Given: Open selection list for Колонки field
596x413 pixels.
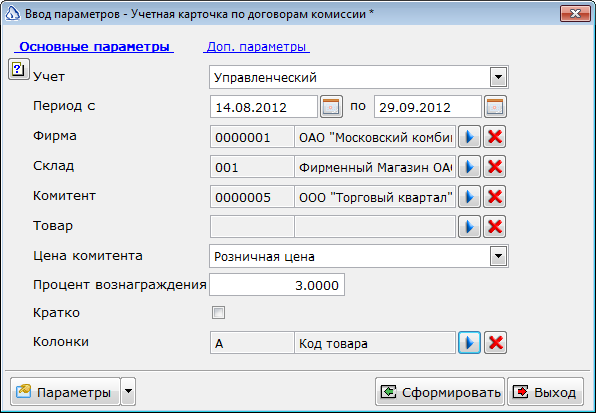Looking at the screenshot, I should (469, 343).
